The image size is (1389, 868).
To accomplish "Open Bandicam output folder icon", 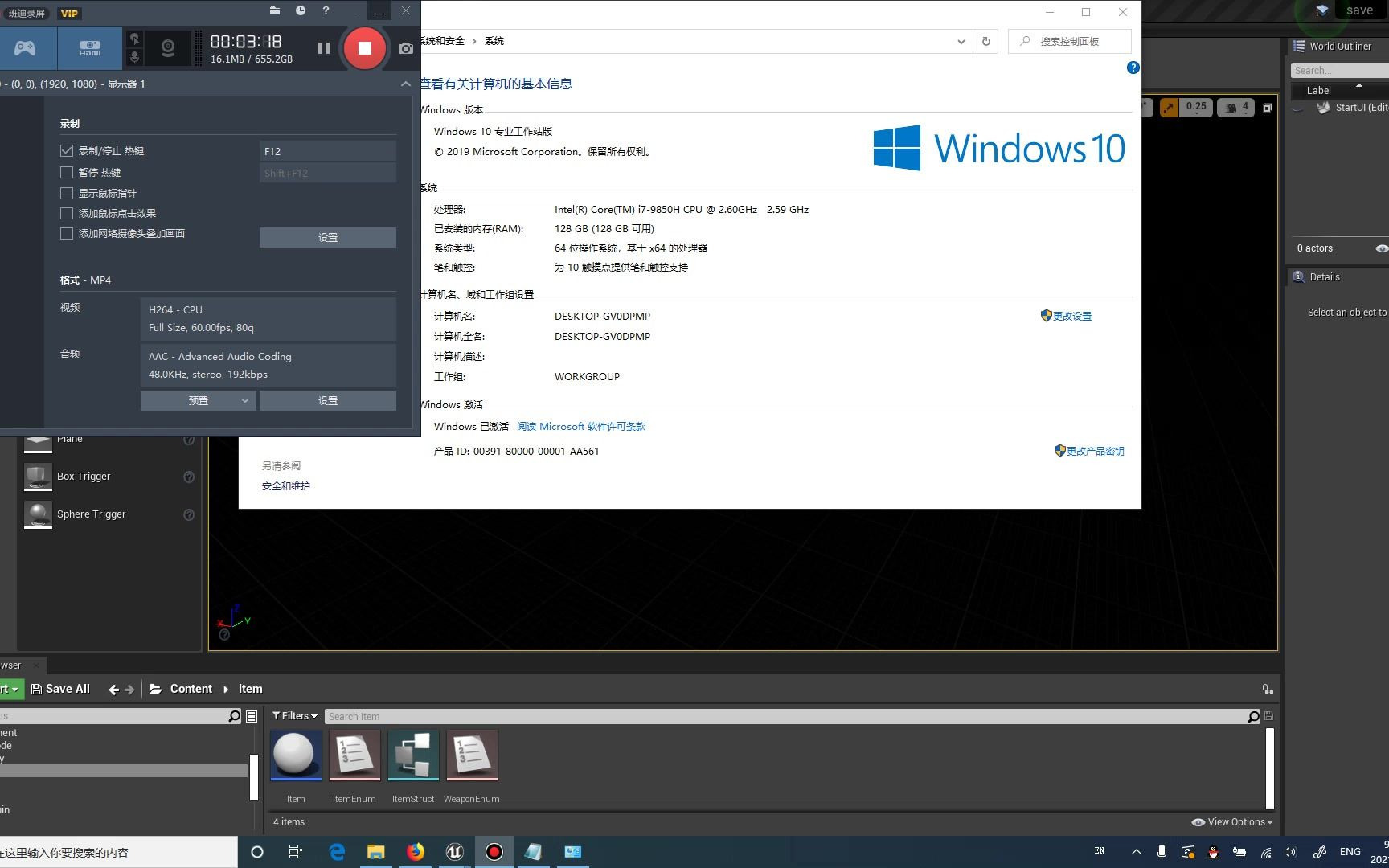I will tap(275, 10).
